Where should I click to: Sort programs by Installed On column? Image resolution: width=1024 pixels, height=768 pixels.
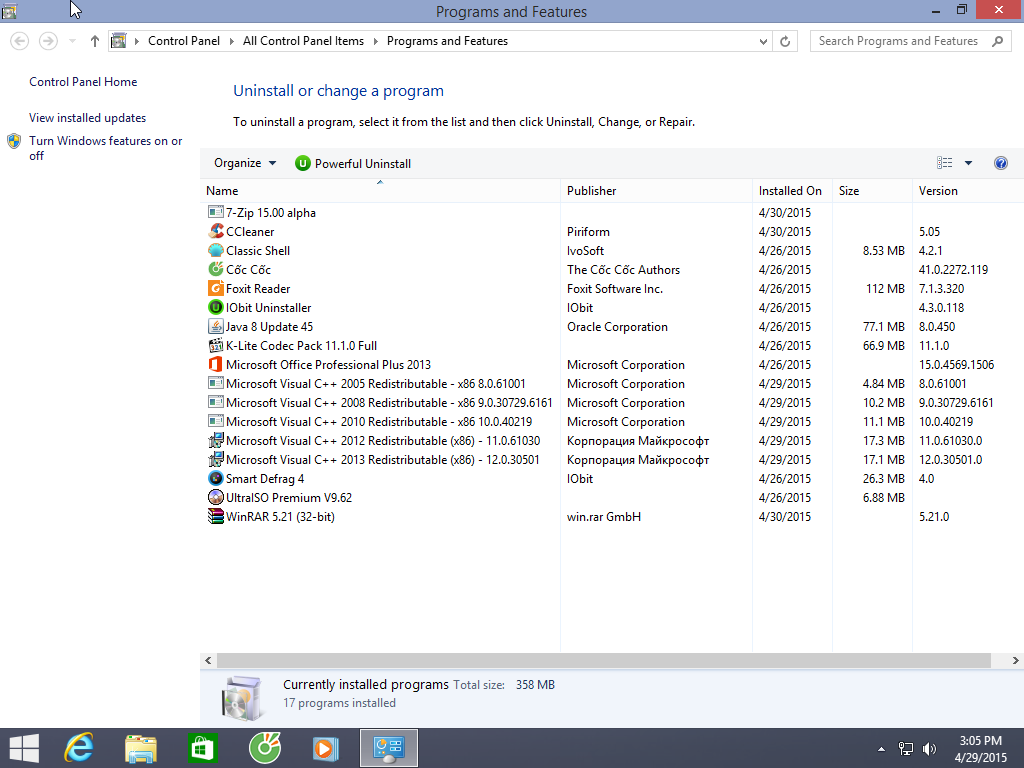coord(790,191)
